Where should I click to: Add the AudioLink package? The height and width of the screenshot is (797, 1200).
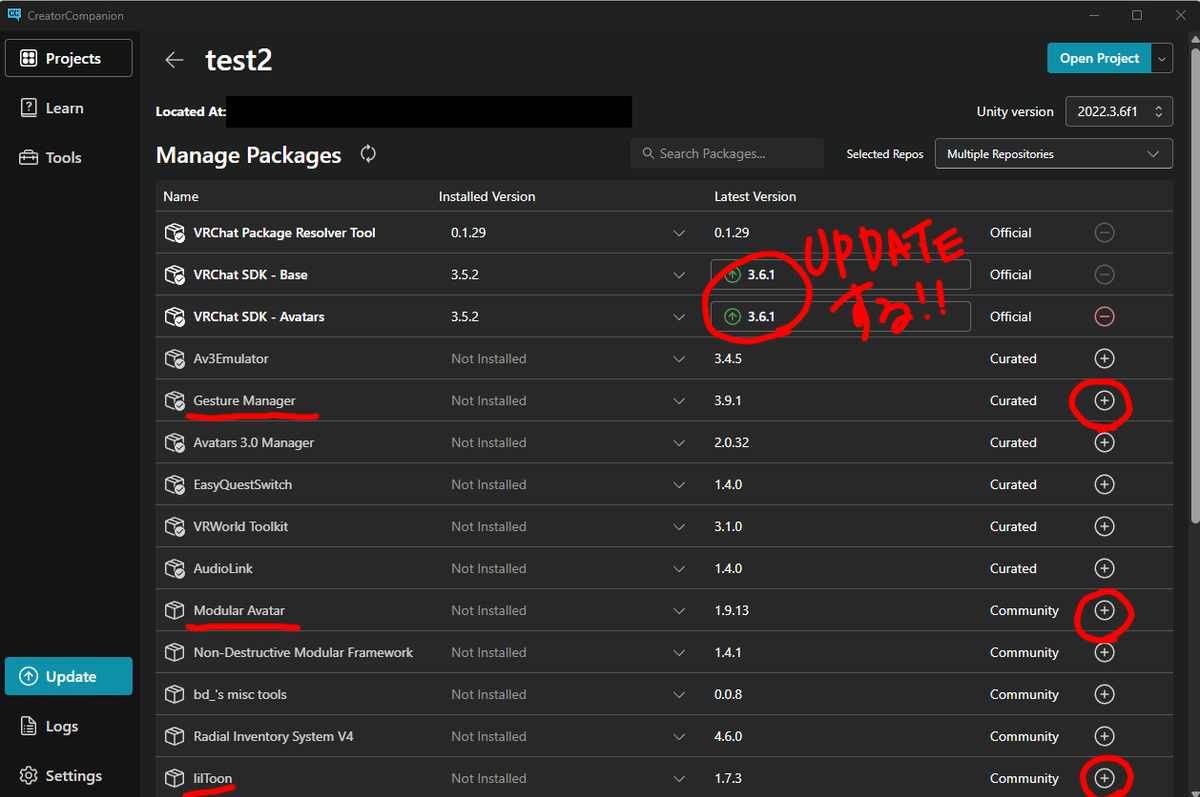1104,568
